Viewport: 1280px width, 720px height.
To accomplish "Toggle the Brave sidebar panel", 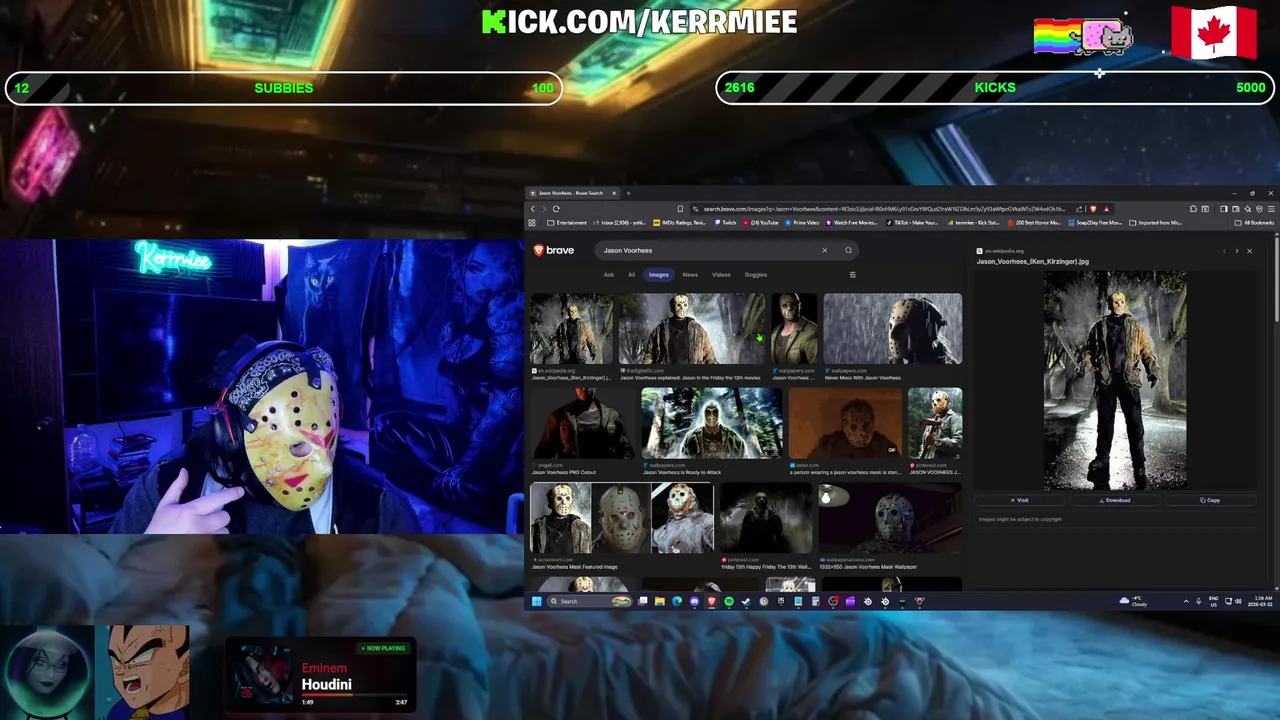I will click(1223, 209).
